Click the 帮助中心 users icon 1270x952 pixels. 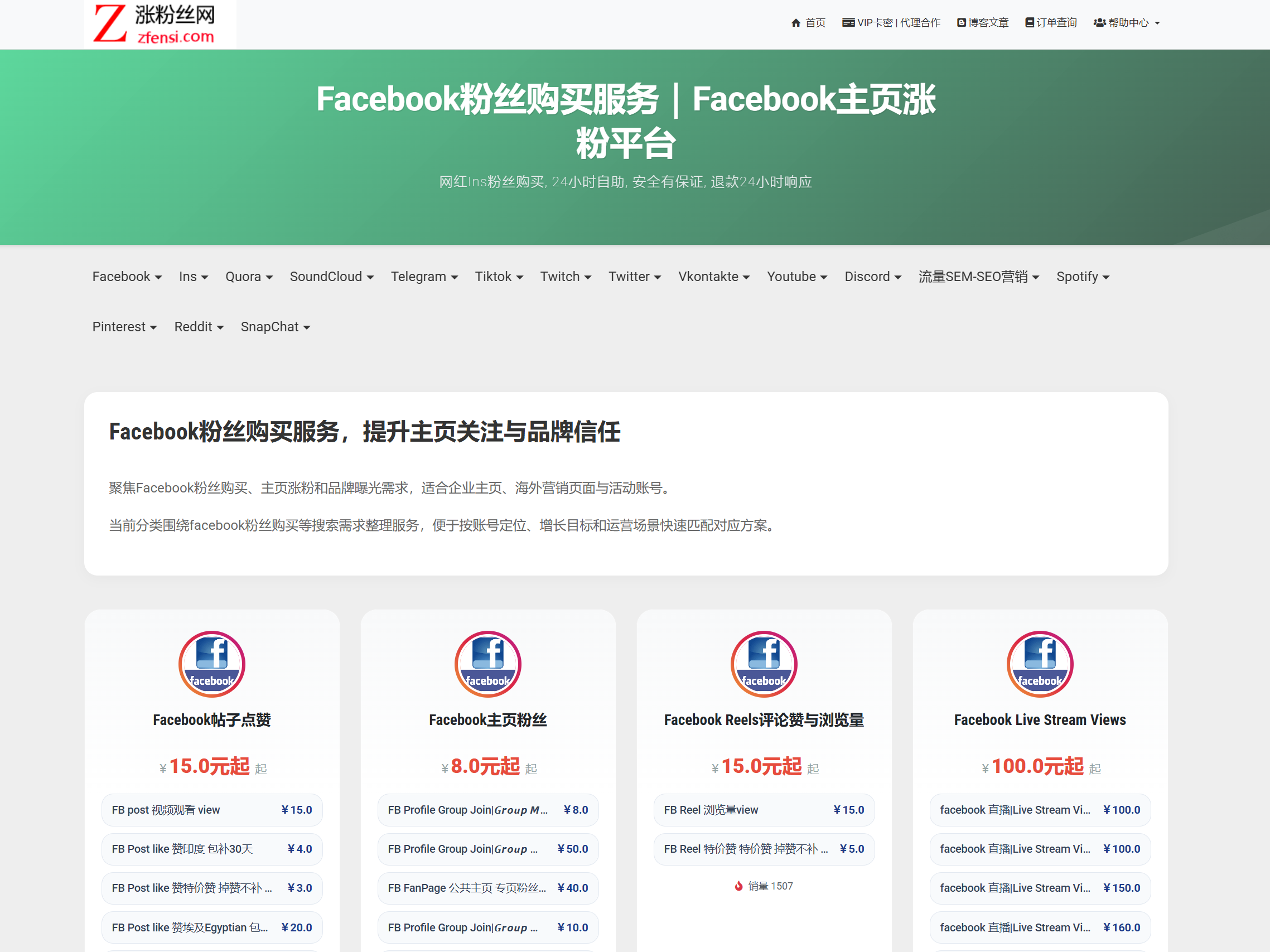1099,23
